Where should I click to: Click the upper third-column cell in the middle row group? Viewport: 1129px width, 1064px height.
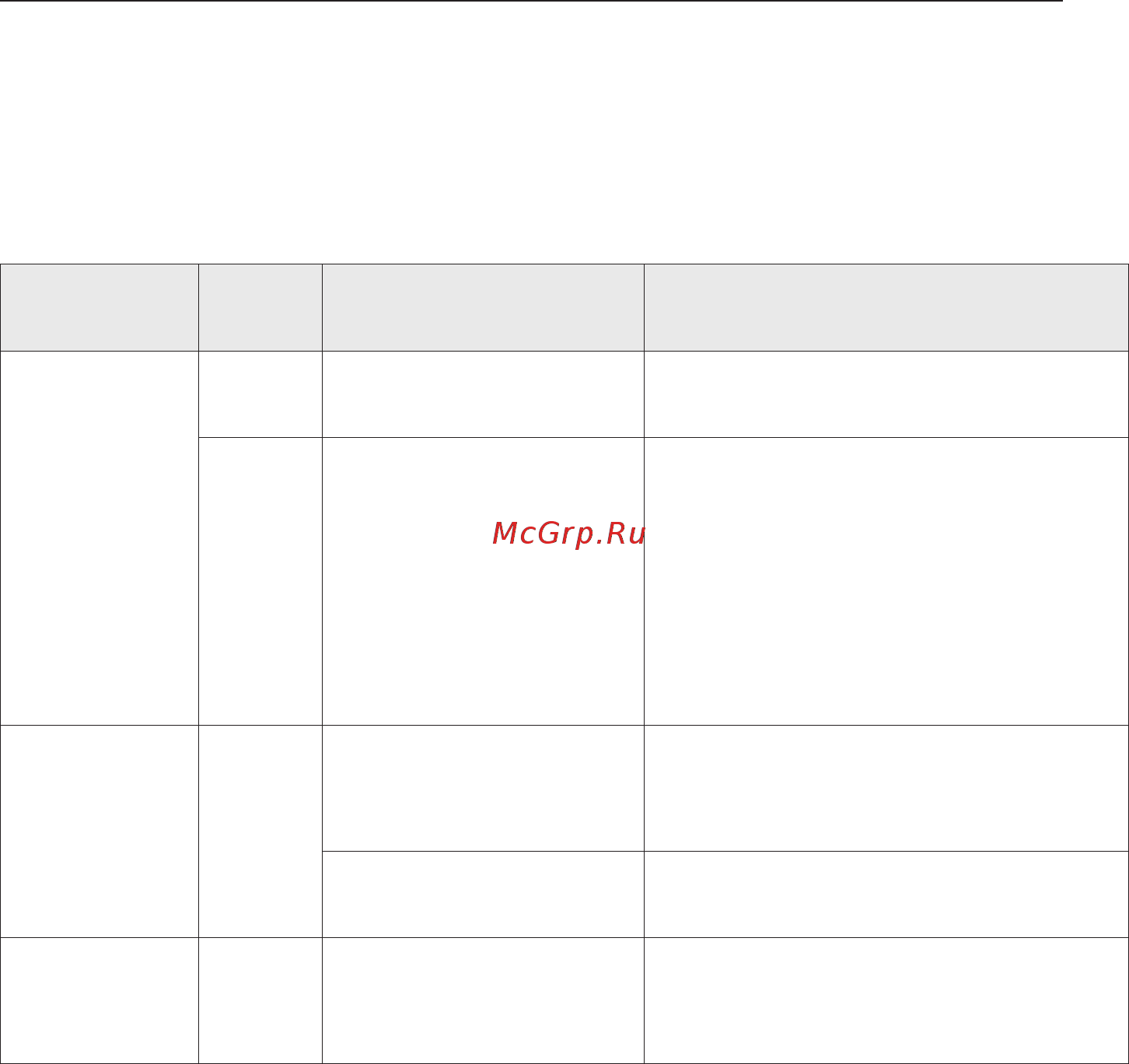[483, 789]
